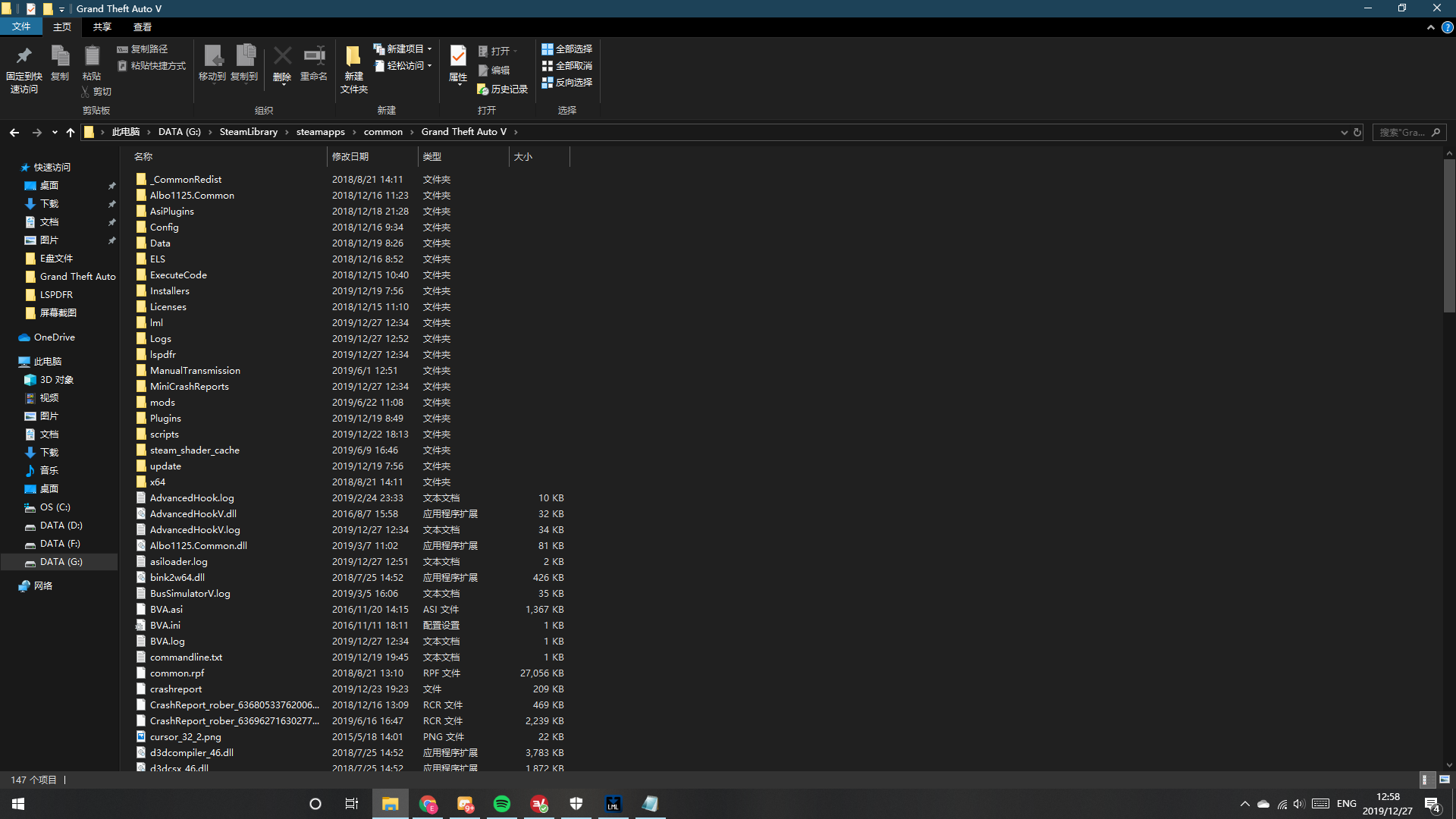Click the search box field
This screenshot has width=1456, height=819.
[1401, 132]
